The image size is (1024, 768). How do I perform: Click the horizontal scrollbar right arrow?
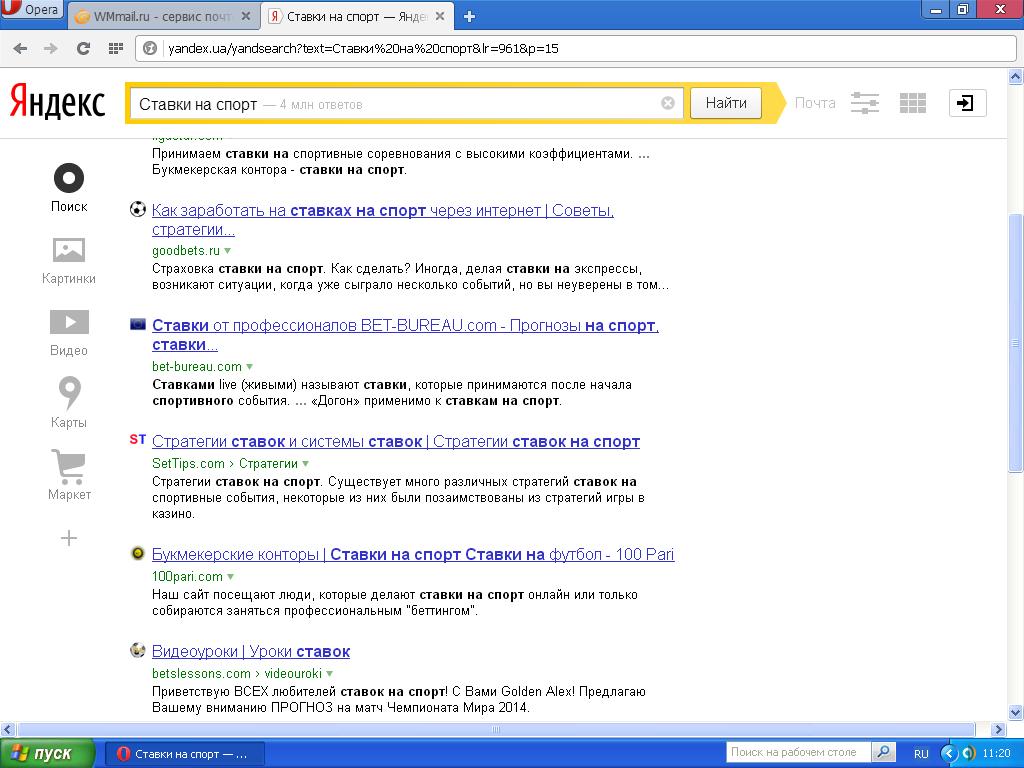click(999, 729)
